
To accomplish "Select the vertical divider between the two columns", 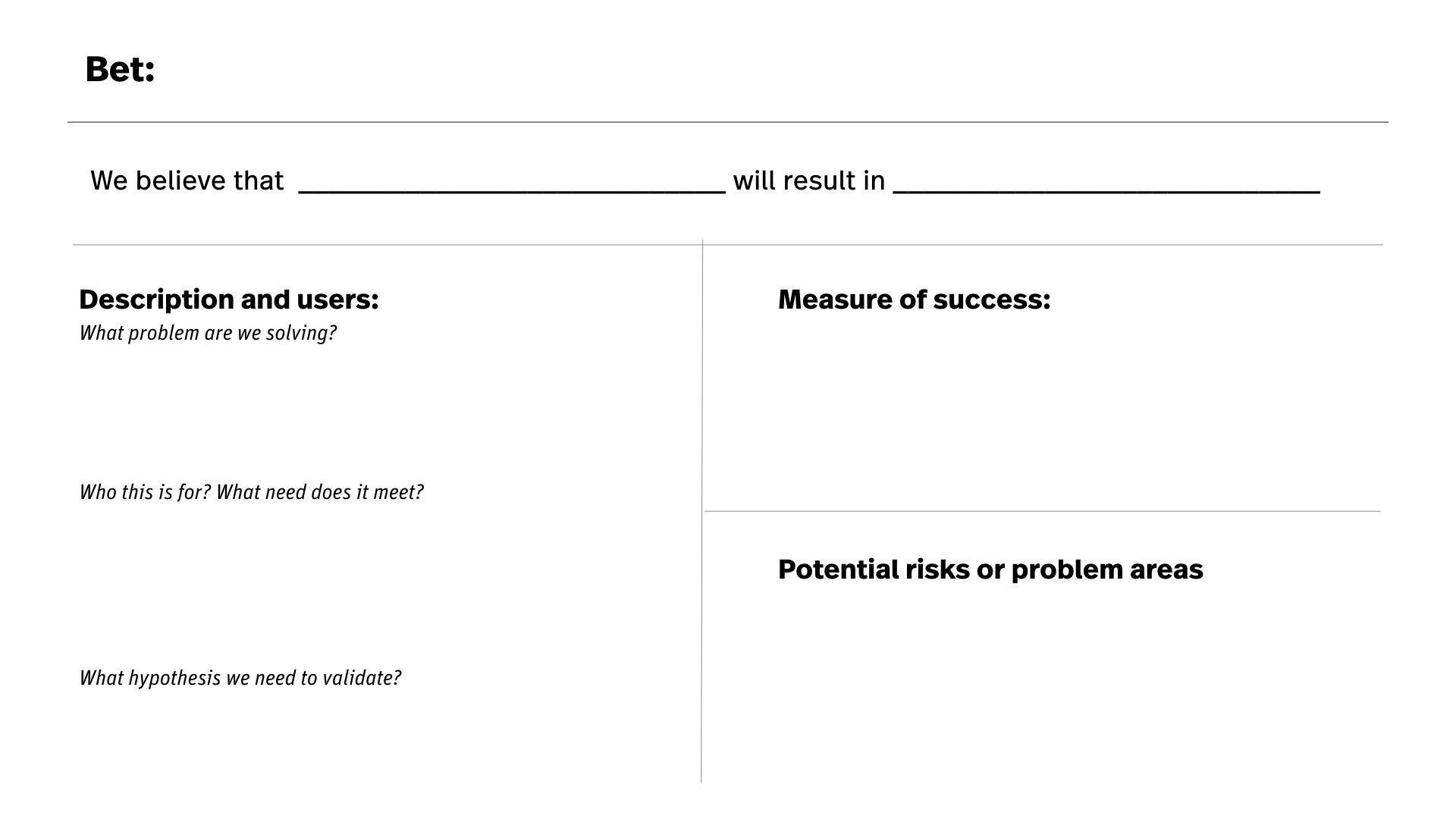I will pos(702,511).
